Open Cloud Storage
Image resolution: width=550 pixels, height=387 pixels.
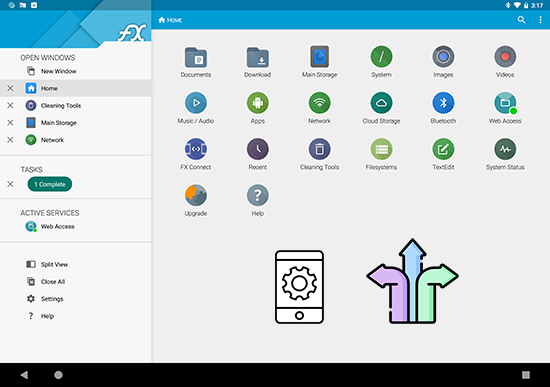[381, 108]
